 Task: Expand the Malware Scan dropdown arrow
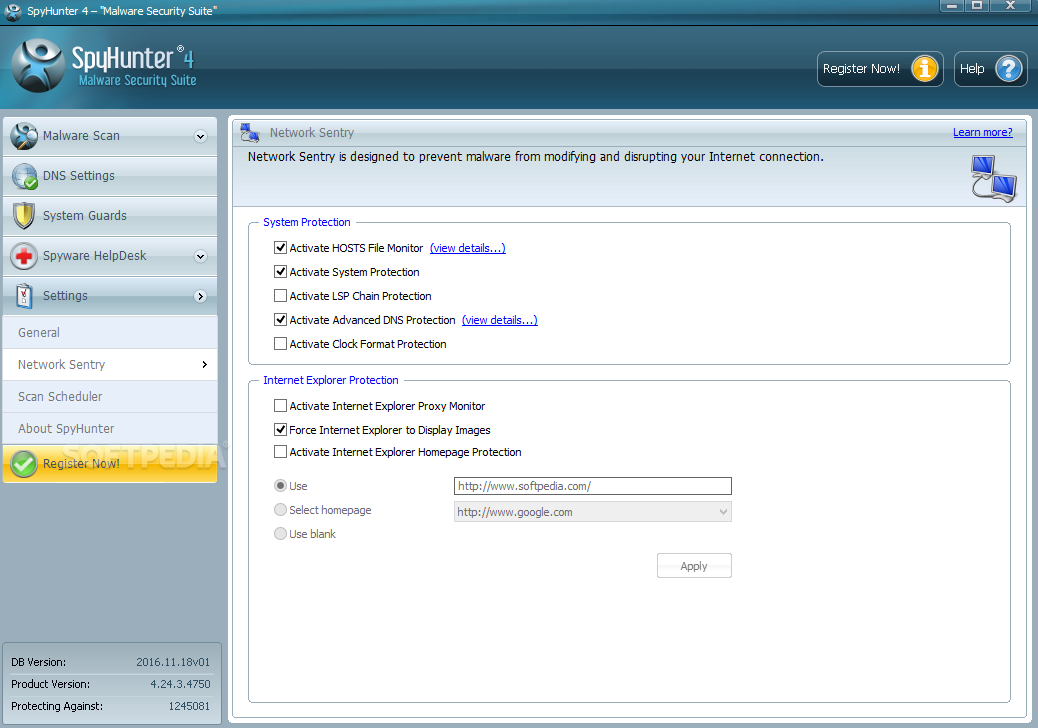(x=201, y=136)
